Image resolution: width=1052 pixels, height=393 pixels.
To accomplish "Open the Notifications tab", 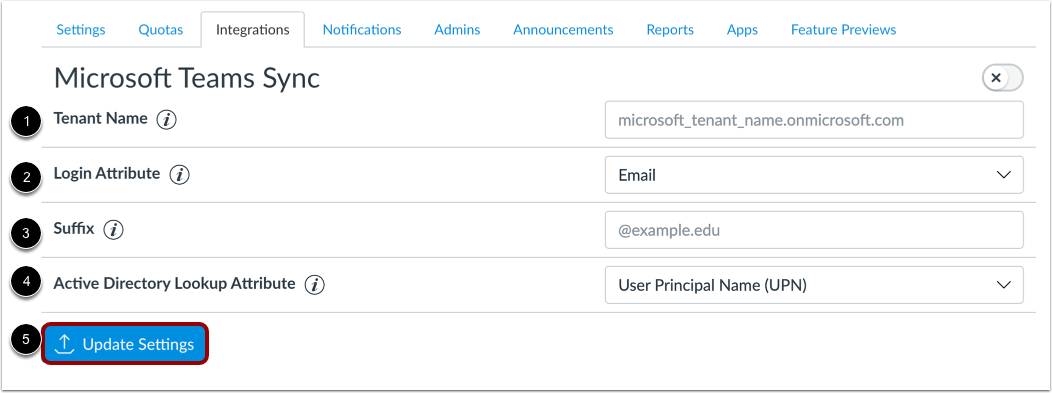I will [362, 30].
